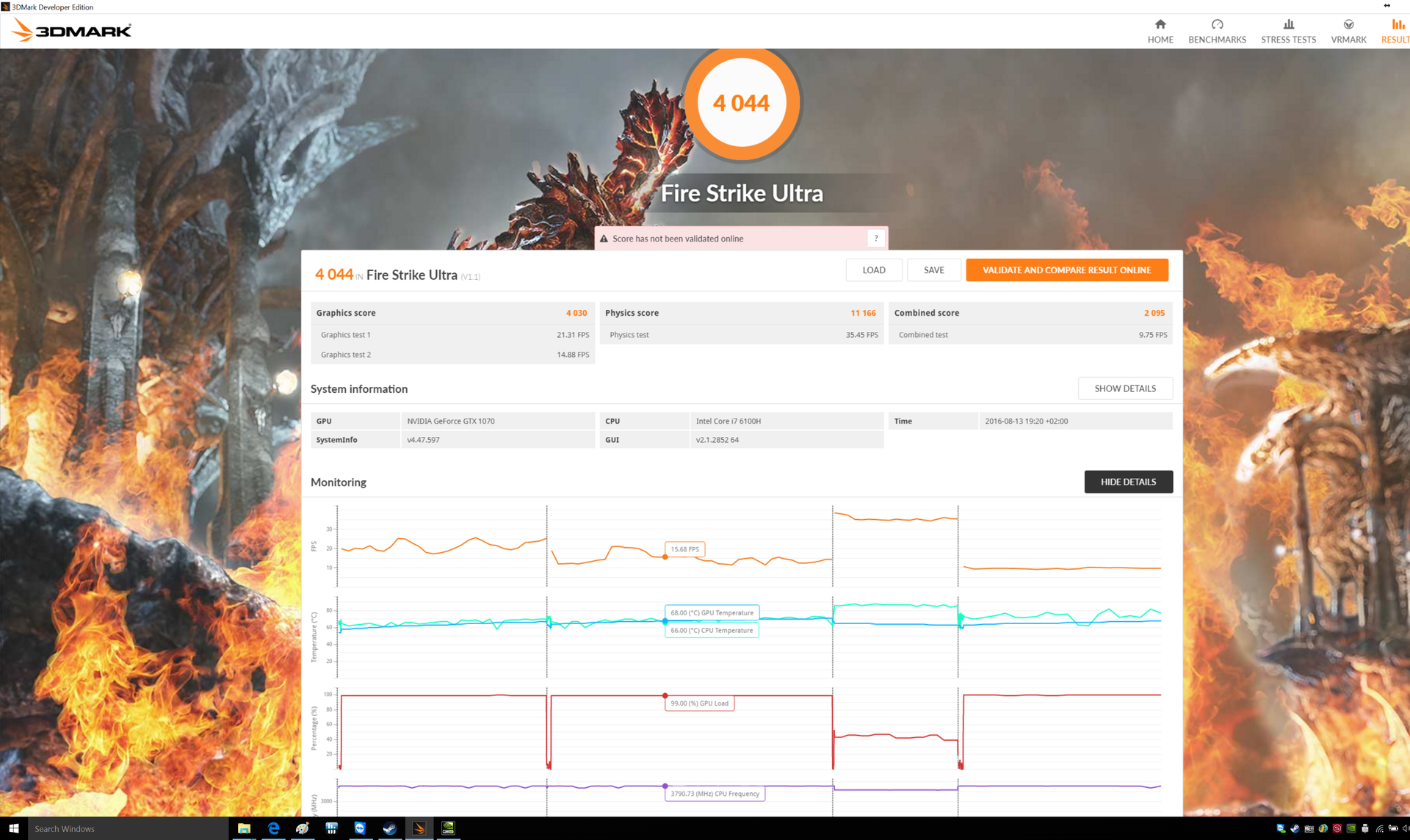The height and width of the screenshot is (840, 1410).
Task: Click the question mark help button
Action: (x=876, y=238)
